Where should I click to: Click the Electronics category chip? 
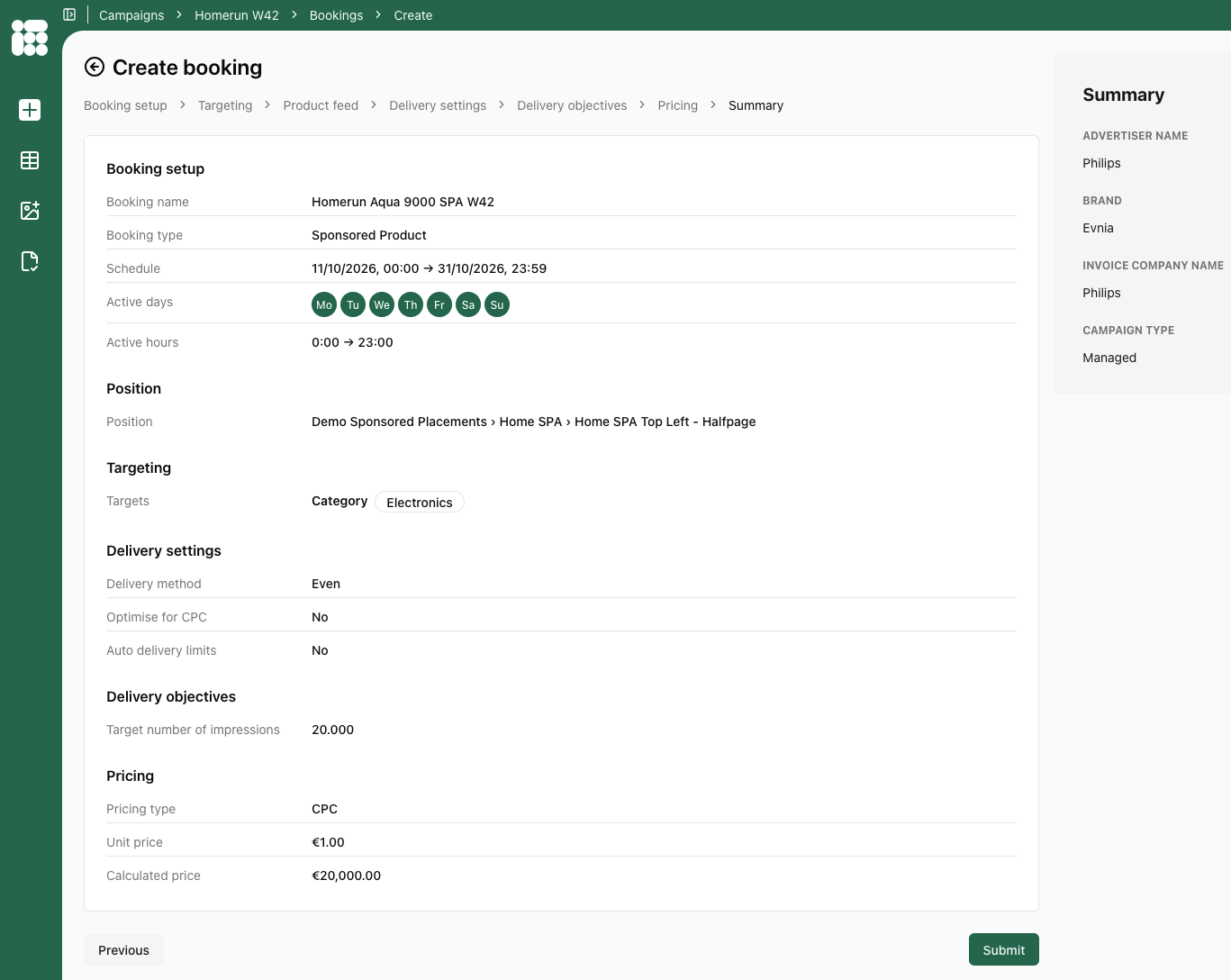coord(420,502)
